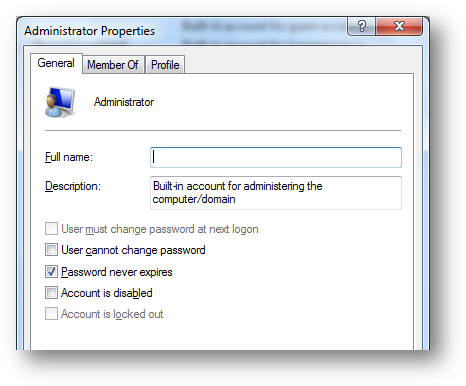Click the 'Description:' label

tap(73, 186)
